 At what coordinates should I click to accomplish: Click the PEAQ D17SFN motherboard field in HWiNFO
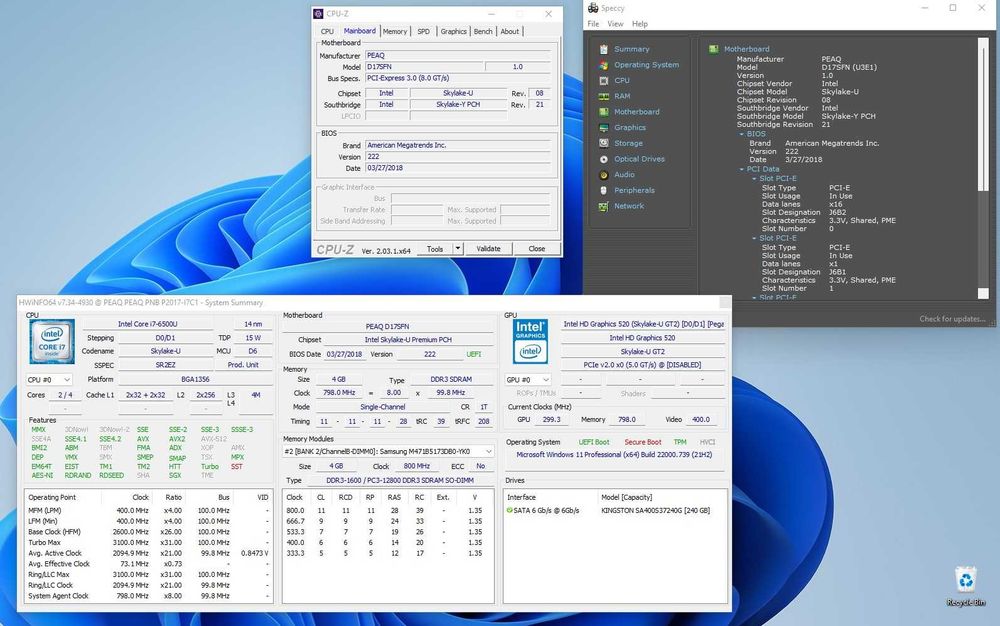(x=387, y=326)
